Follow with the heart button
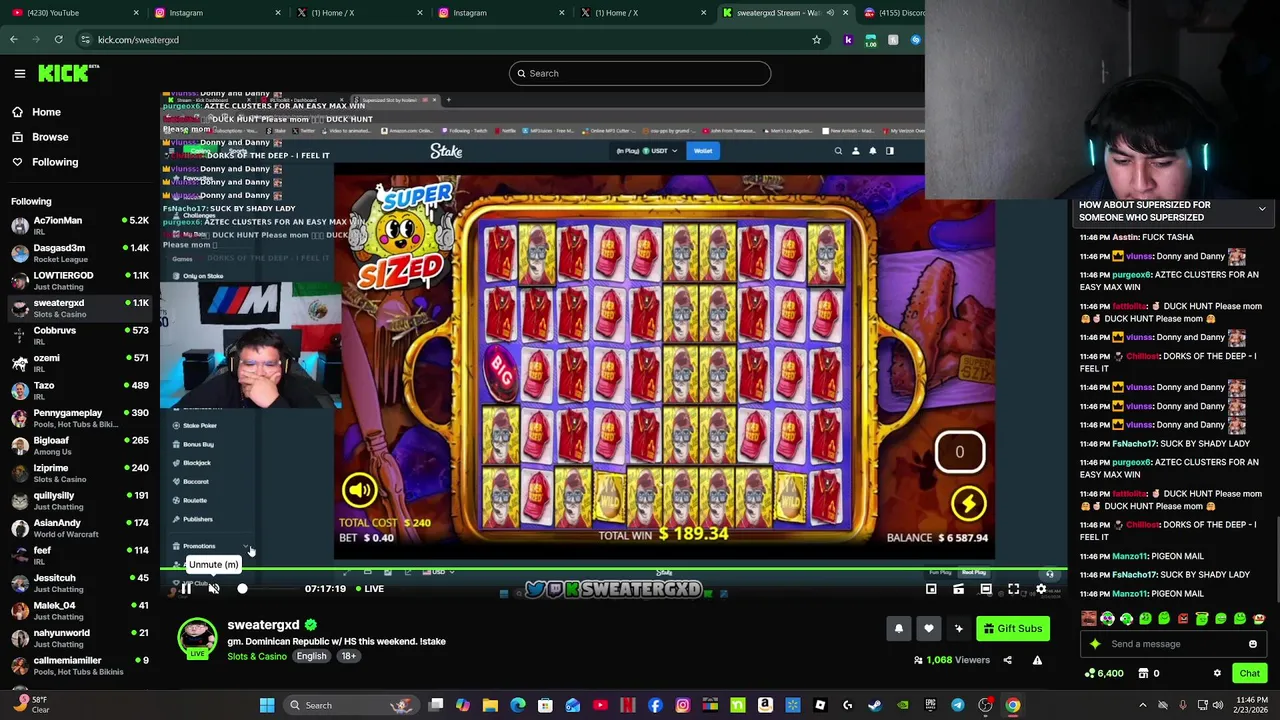The image size is (1280, 720). pyautogui.click(x=929, y=629)
